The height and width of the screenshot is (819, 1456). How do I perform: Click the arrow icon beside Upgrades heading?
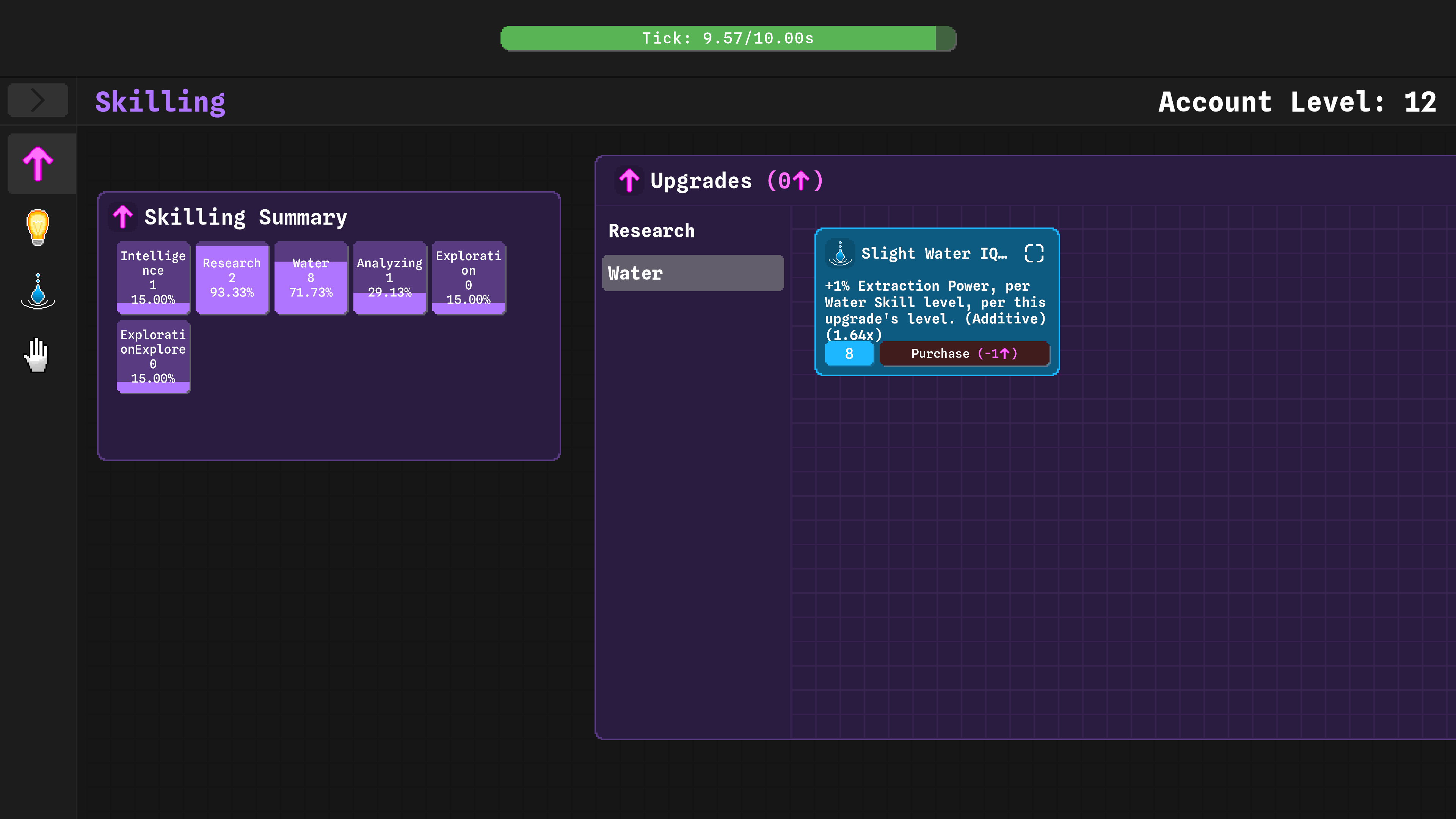(x=629, y=181)
